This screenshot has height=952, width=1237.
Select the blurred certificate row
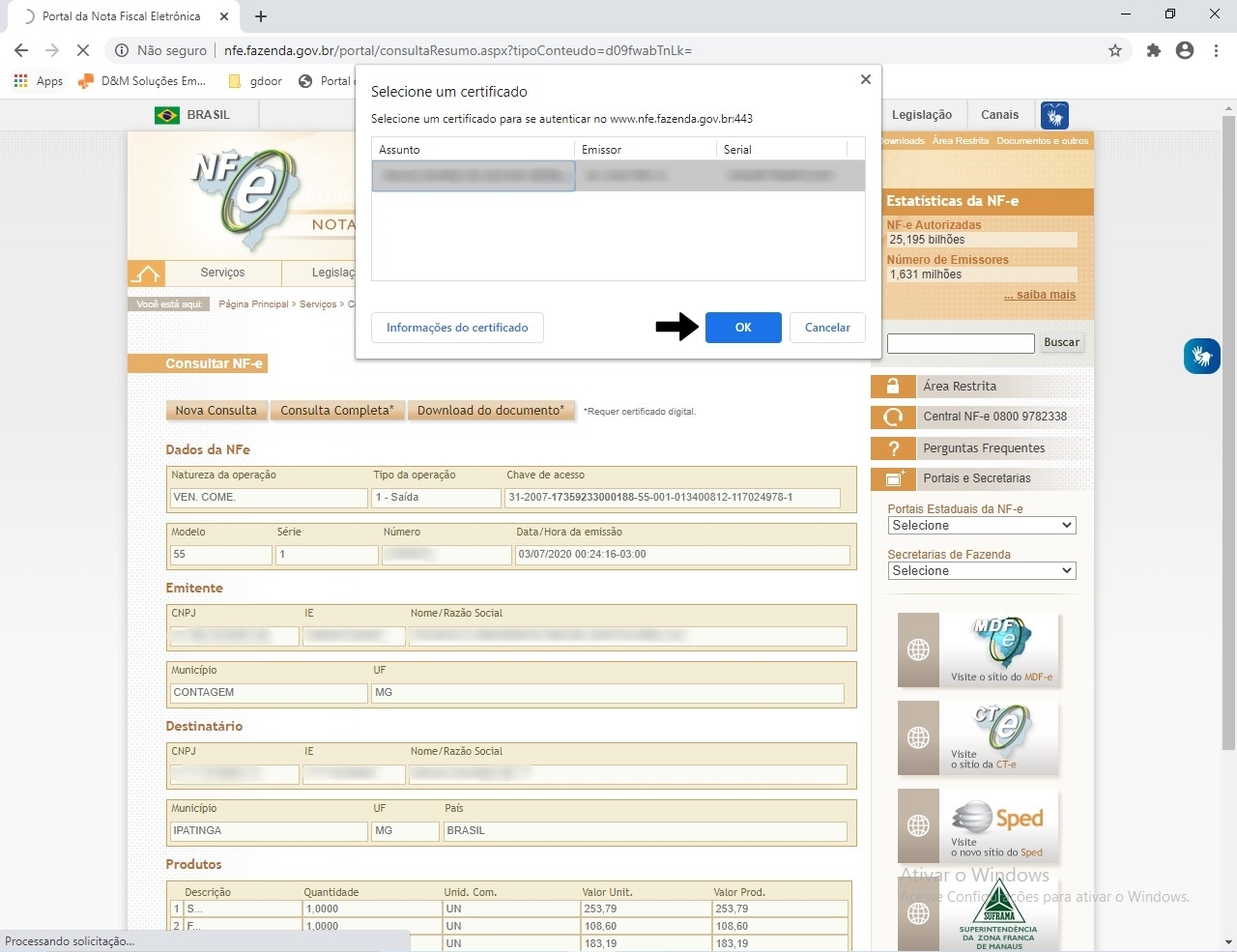tap(618, 176)
